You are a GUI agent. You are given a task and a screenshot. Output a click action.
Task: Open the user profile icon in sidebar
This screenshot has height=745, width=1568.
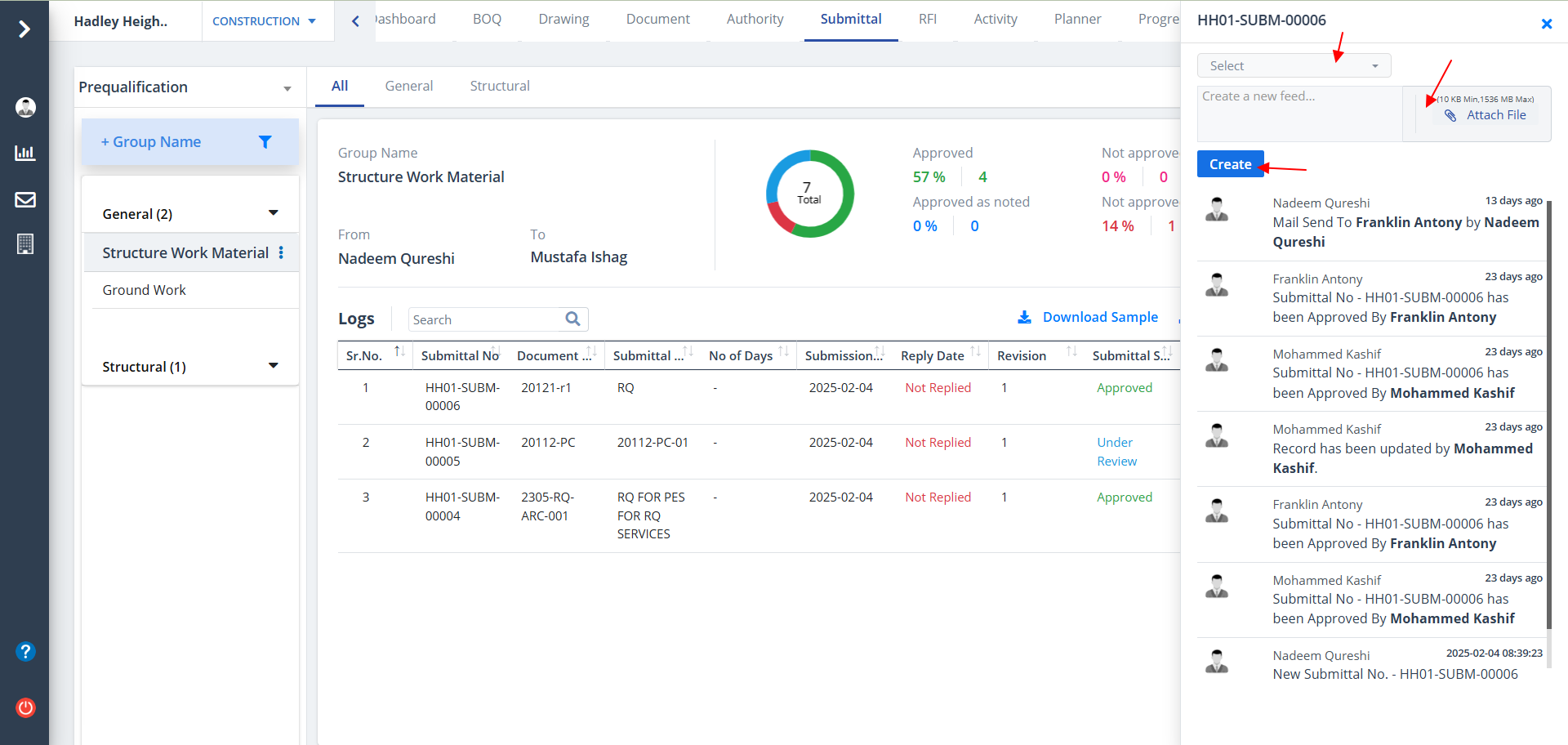pos(25,107)
